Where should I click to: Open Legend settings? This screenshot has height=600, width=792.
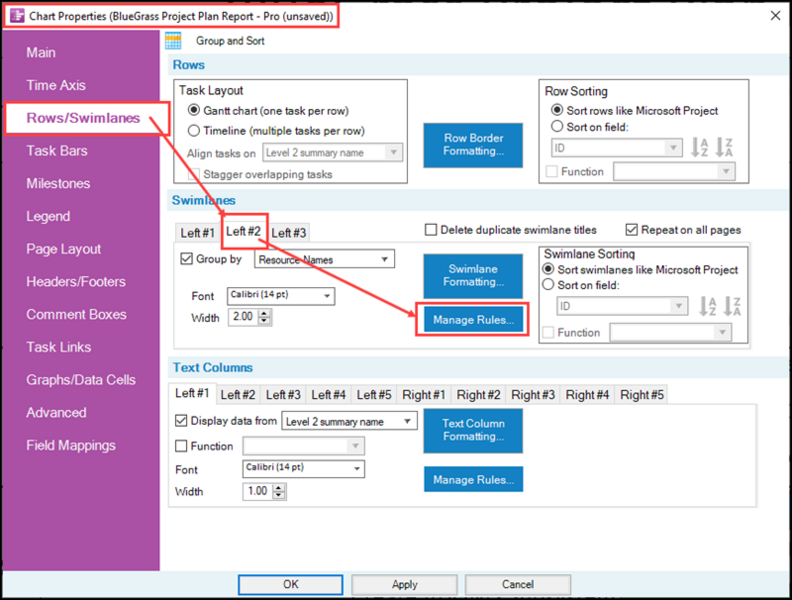click(48, 216)
